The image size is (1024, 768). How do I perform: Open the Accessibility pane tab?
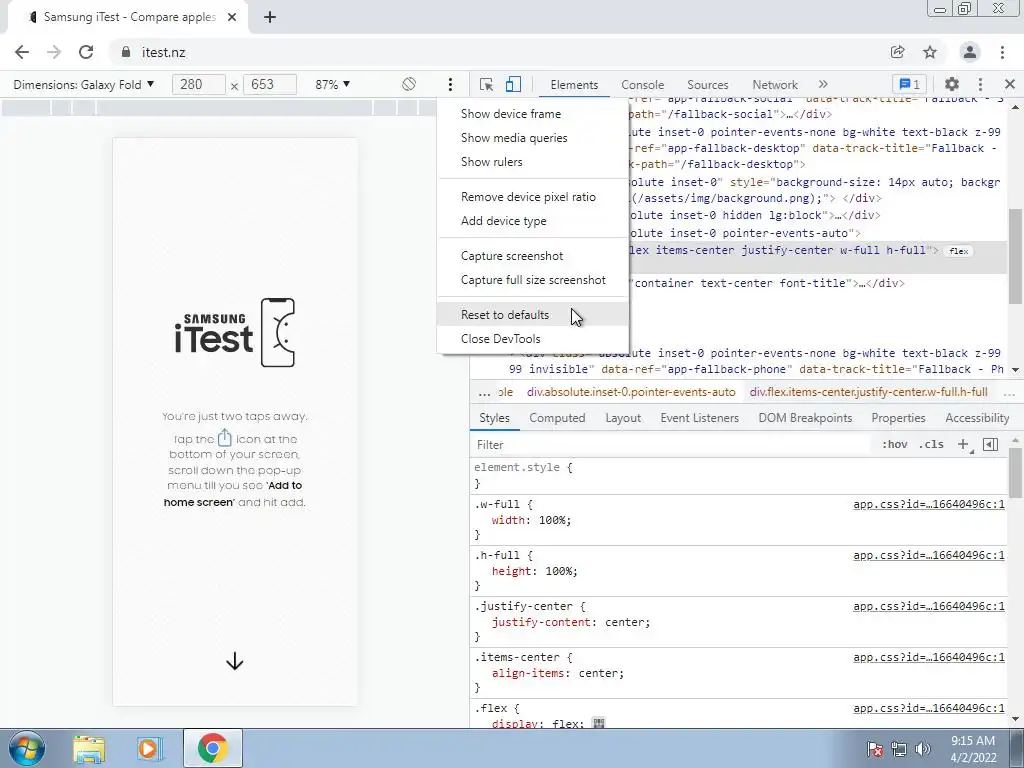[x=977, y=418]
